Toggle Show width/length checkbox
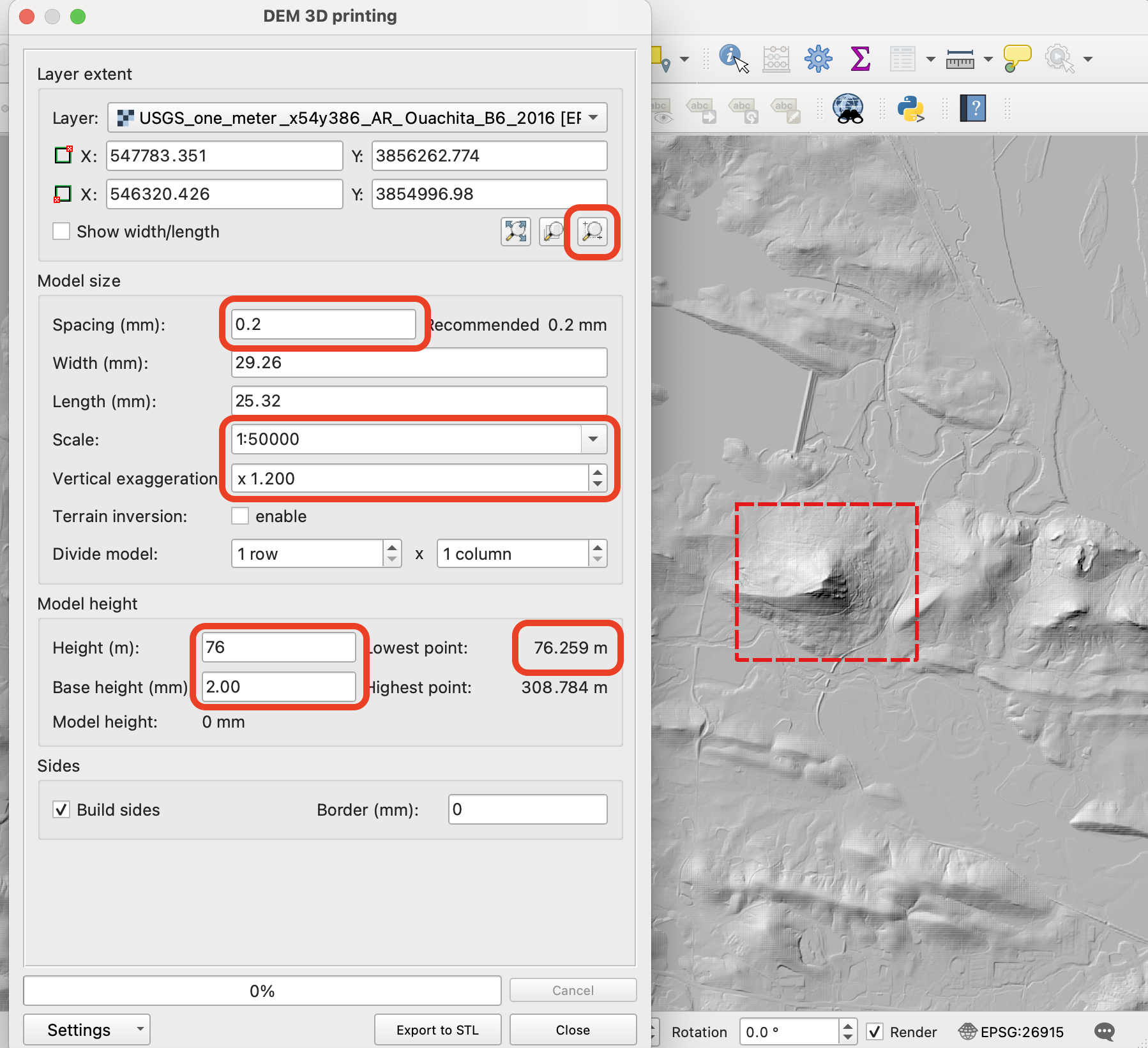This screenshot has height=1048, width=1148. tap(61, 231)
